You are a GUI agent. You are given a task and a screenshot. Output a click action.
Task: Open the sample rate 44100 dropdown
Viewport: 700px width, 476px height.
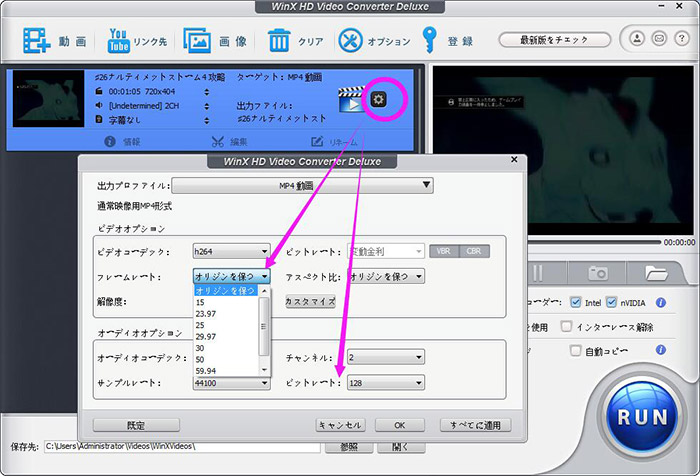(x=231, y=383)
